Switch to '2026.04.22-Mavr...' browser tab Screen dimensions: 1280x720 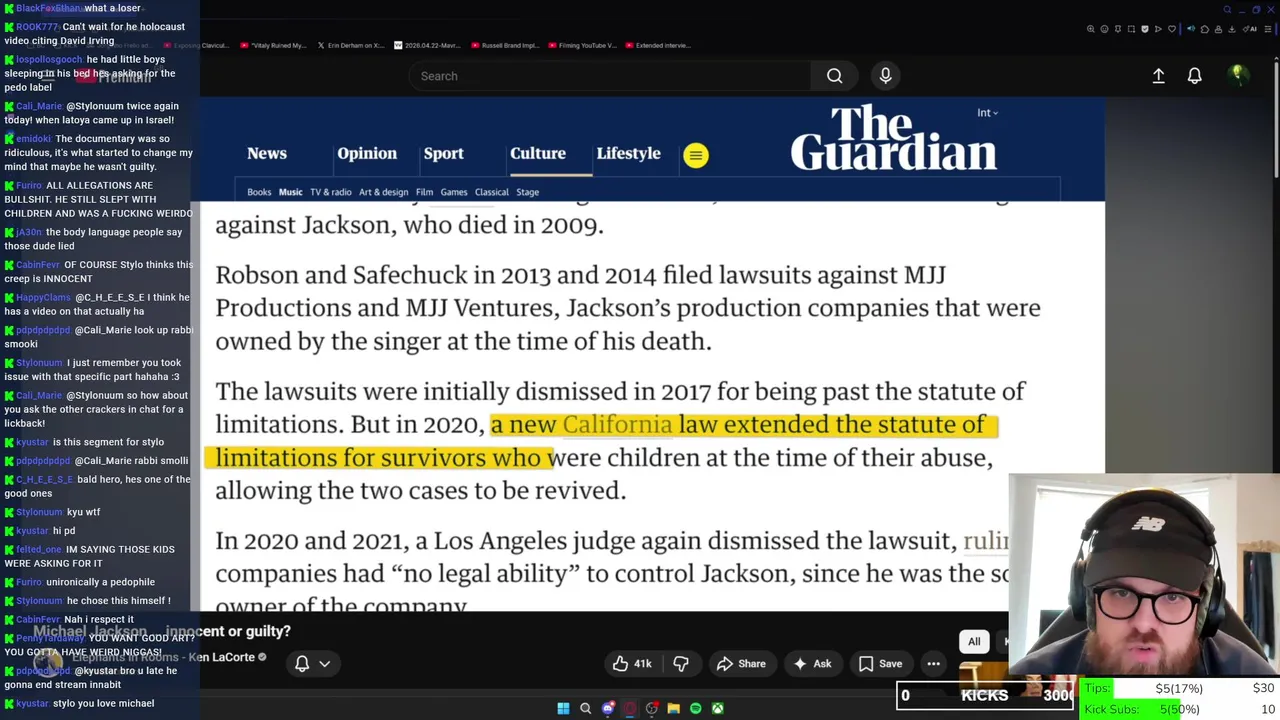pyautogui.click(x=427, y=45)
